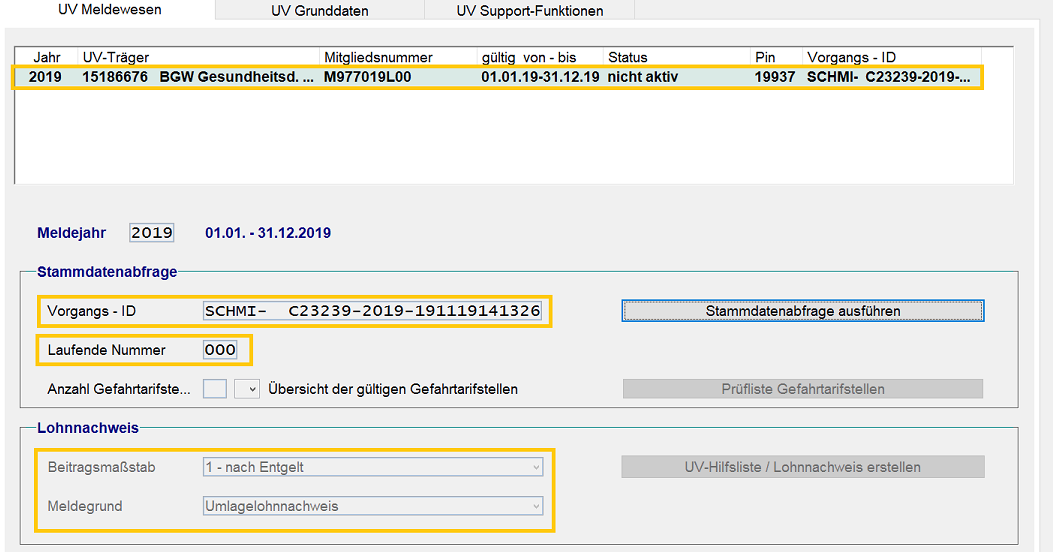
Task: Click the Pin column header
Action: pyautogui.click(x=776, y=57)
